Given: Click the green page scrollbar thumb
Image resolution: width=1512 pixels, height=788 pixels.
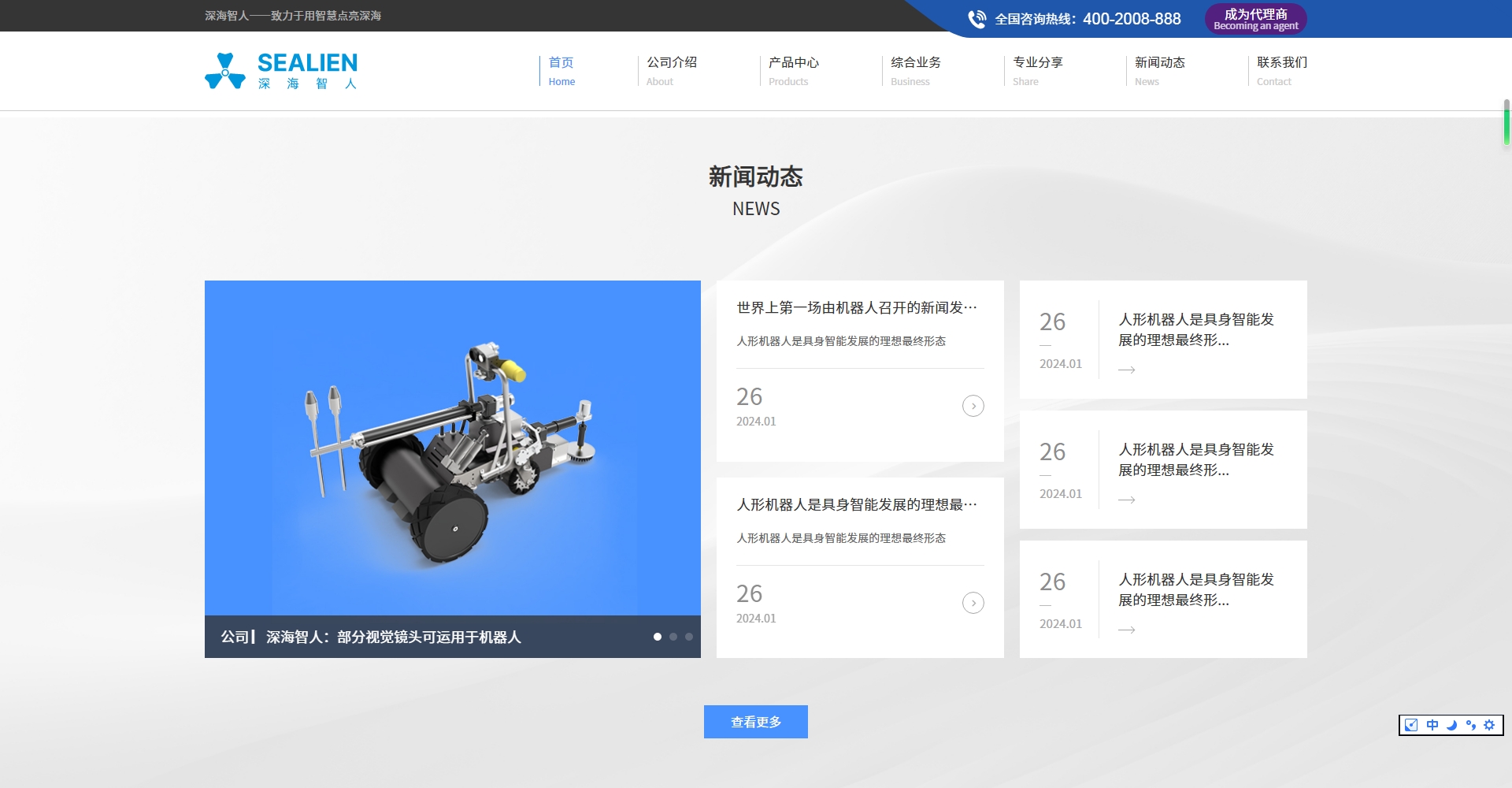Looking at the screenshot, I should [1506, 123].
